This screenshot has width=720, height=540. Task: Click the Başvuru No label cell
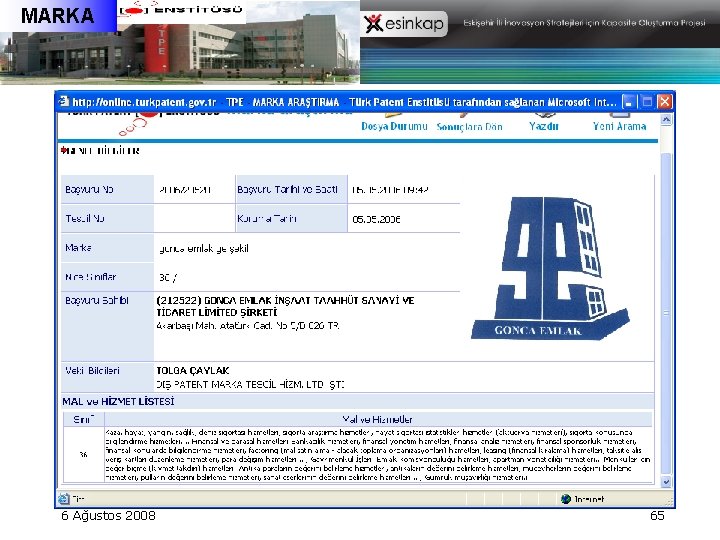107,189
